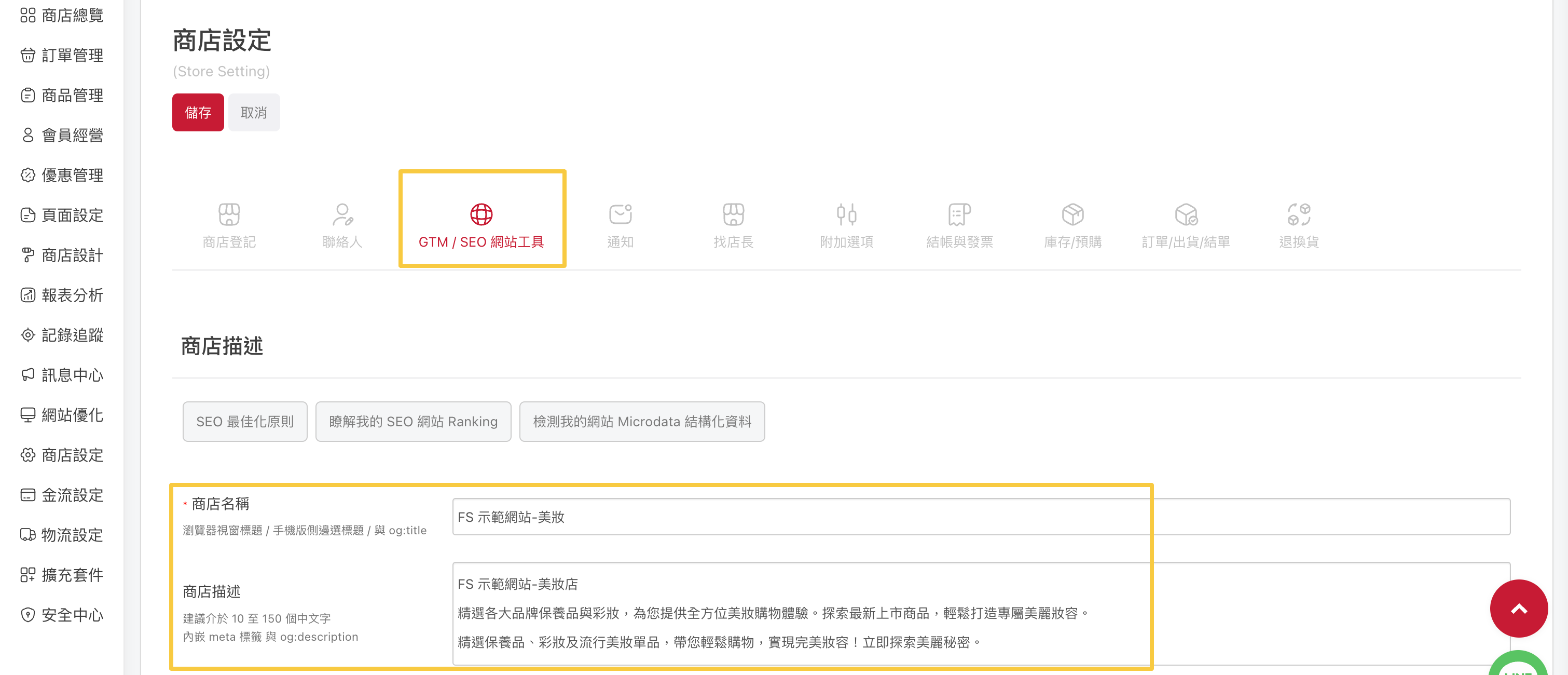
Task: Click the 安全中心 shield icon
Action: (28, 615)
